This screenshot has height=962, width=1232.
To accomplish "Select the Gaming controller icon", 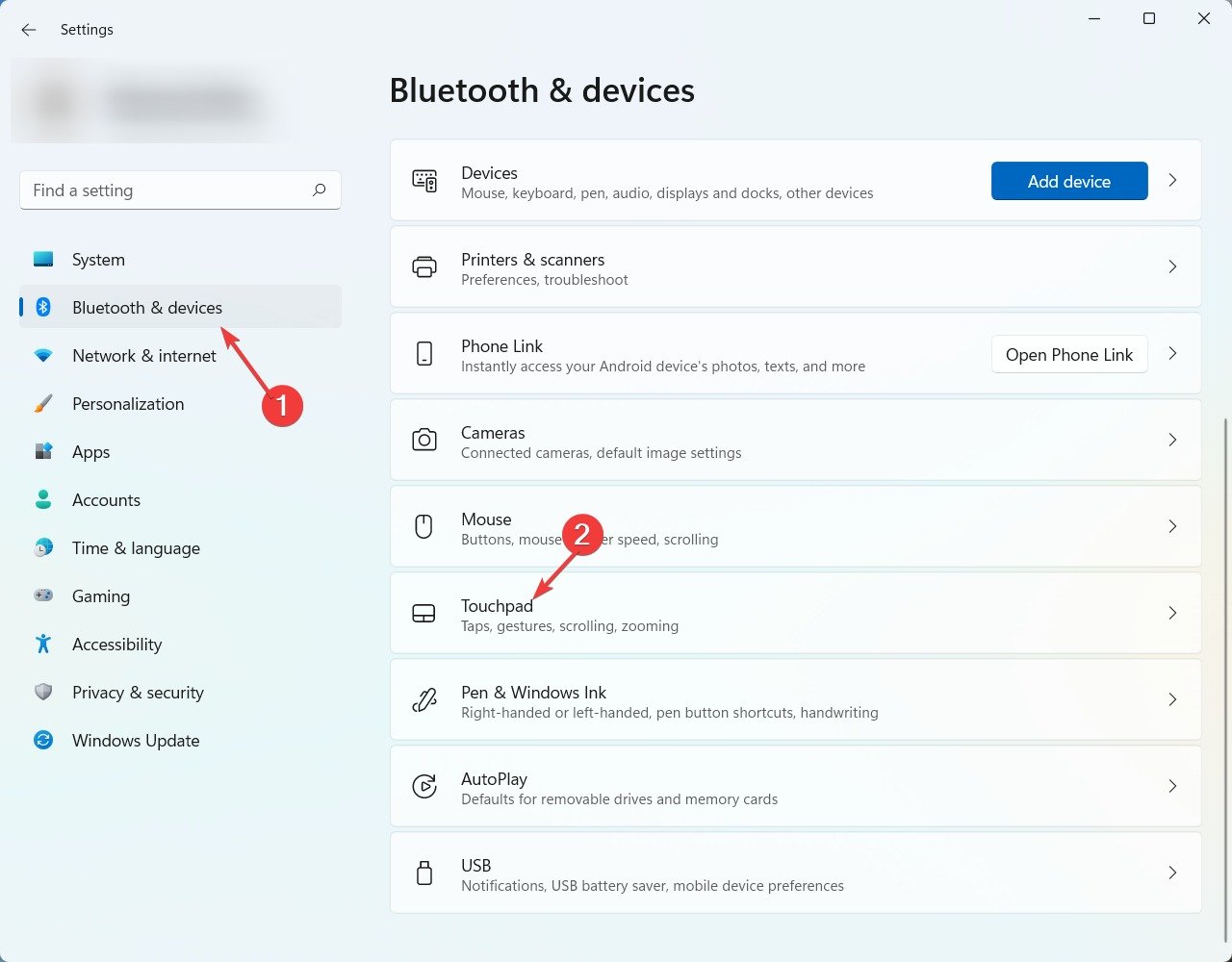I will 43,595.
